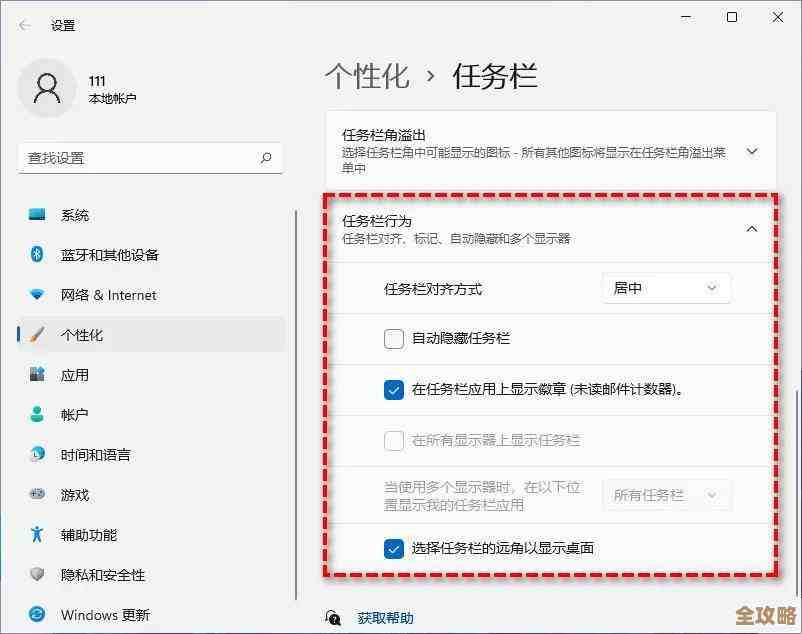
Task: Disable 在任务栏应用上显示徽章
Action: click(x=393, y=390)
